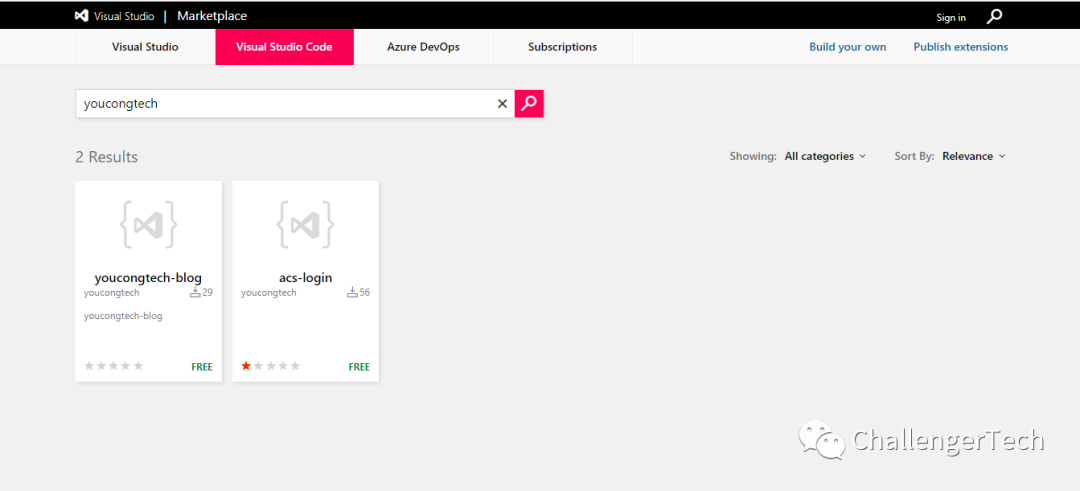Click acs-login extension placeholder icon
The height and width of the screenshot is (491, 1080).
click(x=306, y=224)
